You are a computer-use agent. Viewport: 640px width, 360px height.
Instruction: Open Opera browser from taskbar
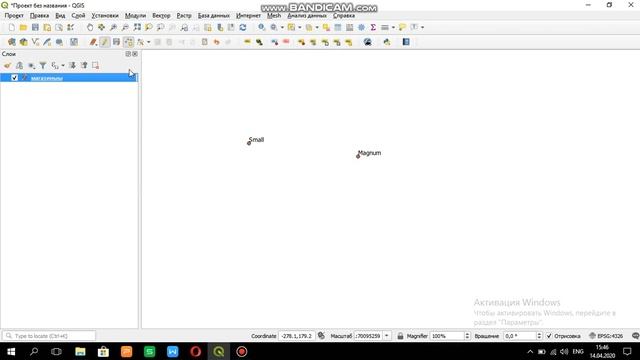(196, 351)
